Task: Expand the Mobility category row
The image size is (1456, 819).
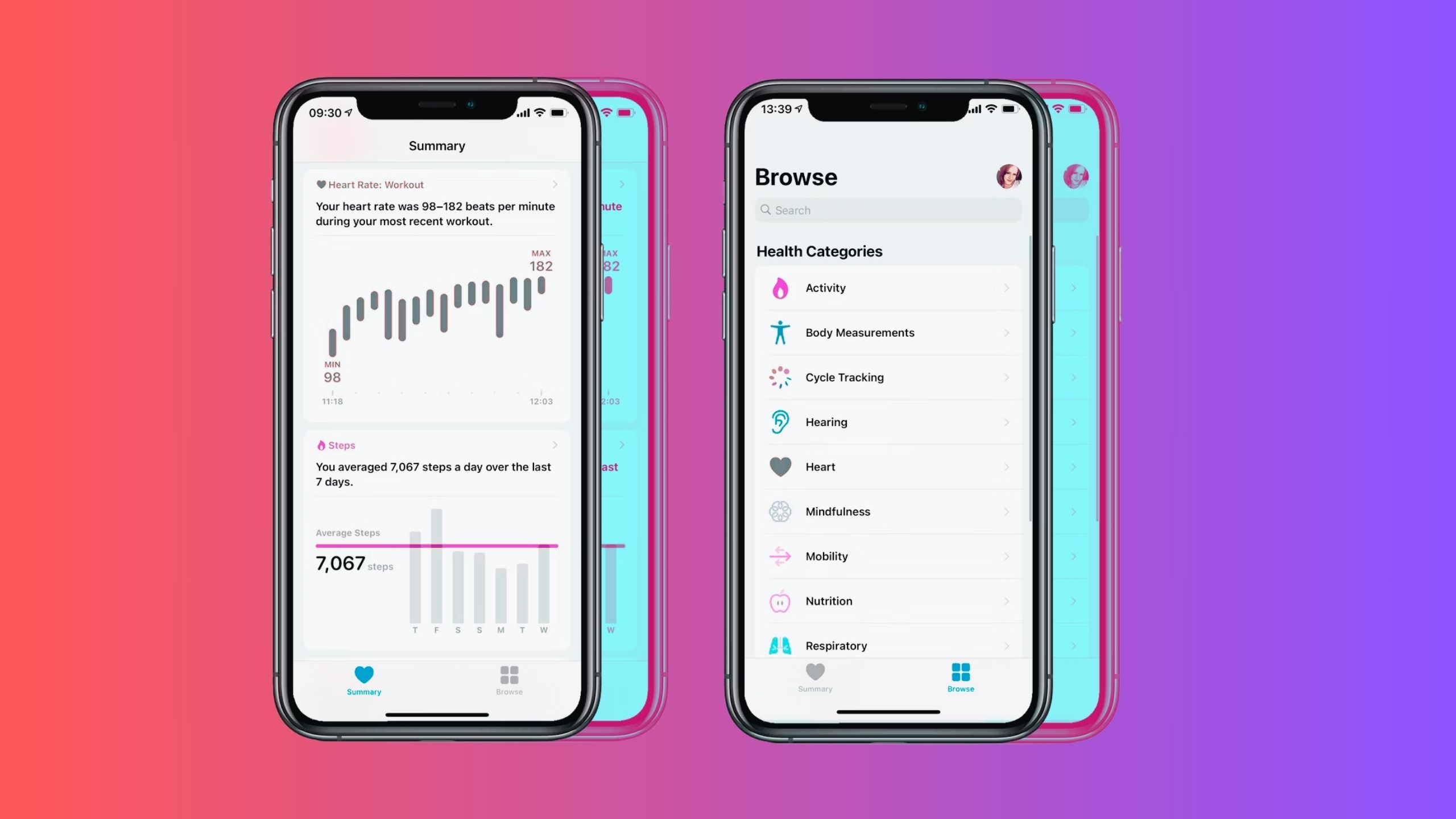Action: click(x=887, y=555)
